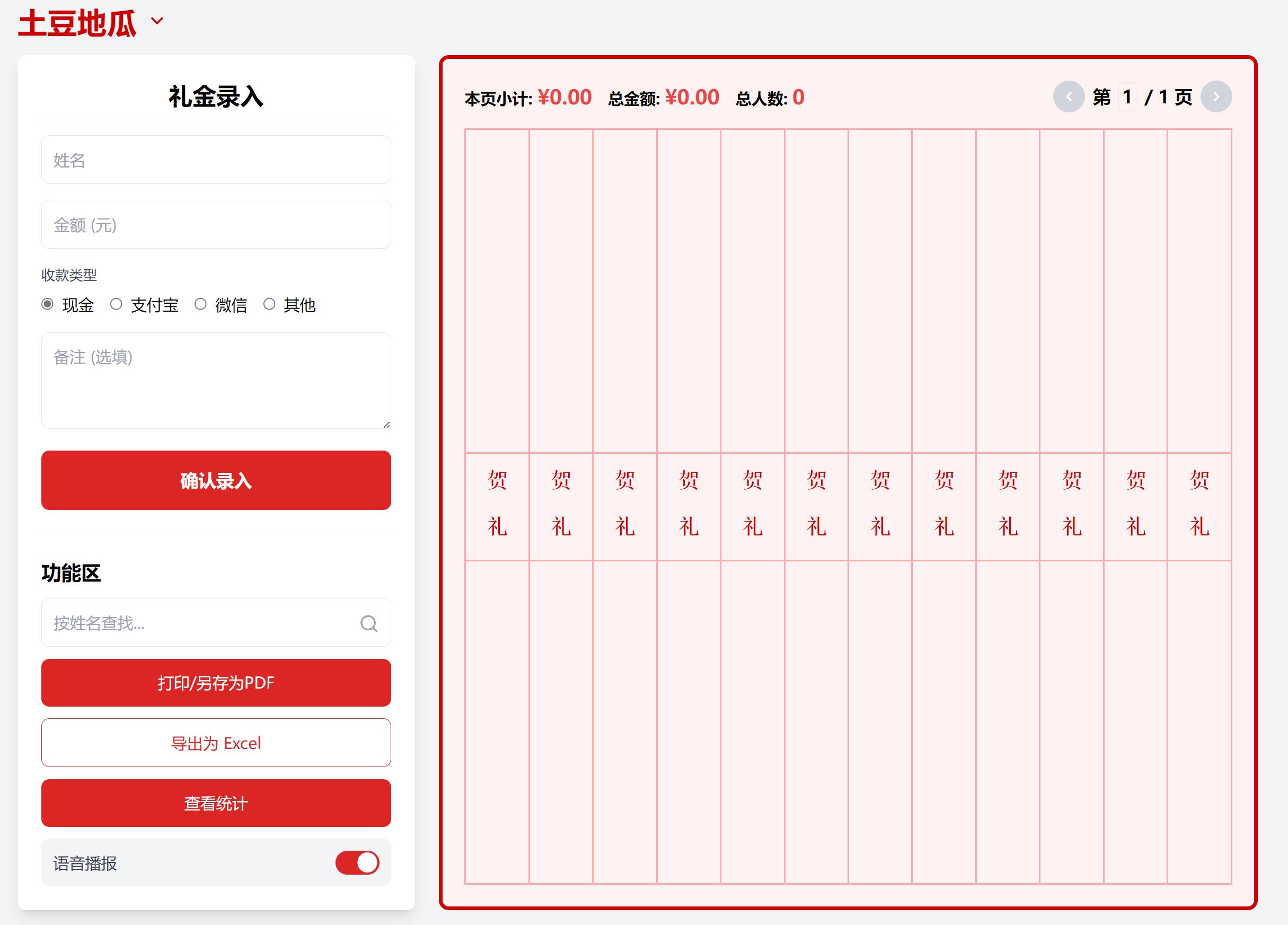Go to next page arrow

point(1215,96)
